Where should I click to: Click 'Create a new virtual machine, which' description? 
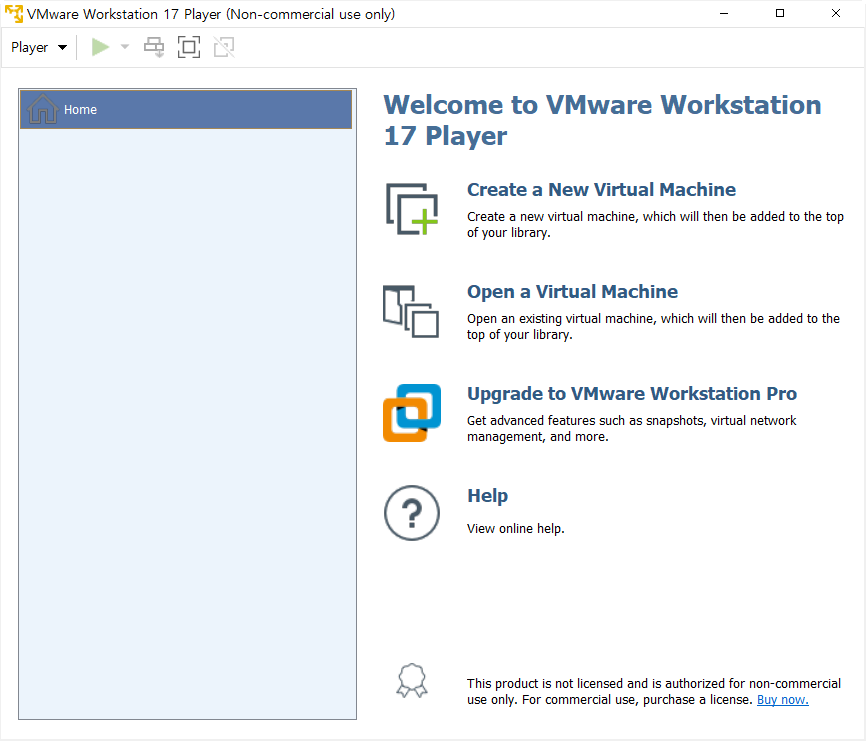(655, 225)
